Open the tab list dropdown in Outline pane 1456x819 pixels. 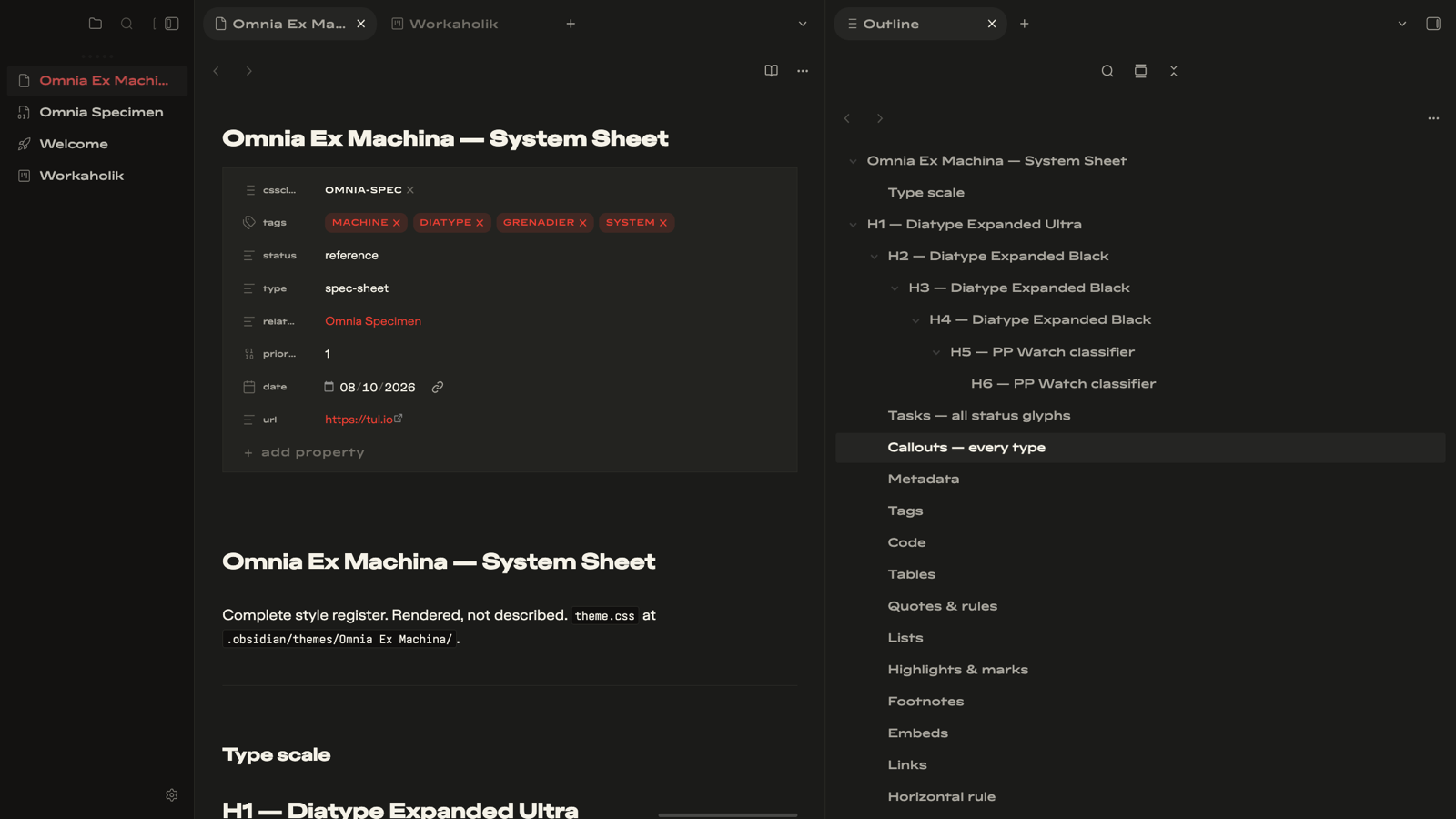point(1402,24)
